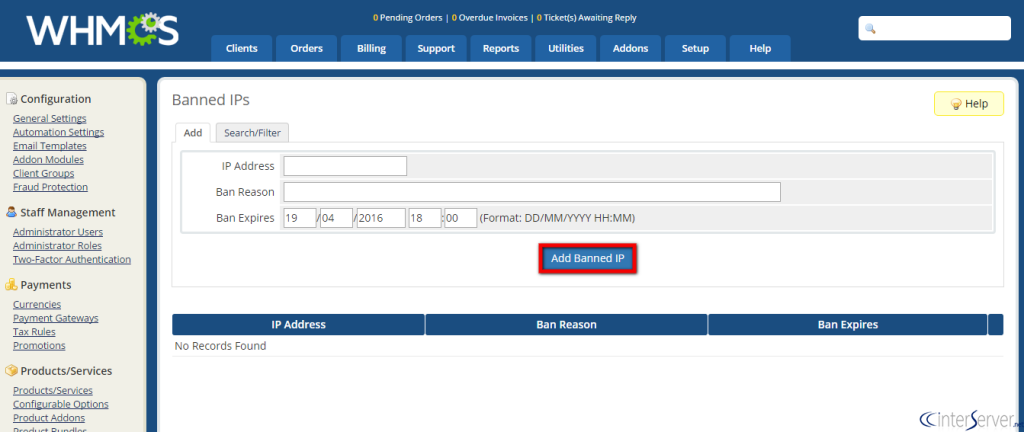Click the WHMCS logo
The height and width of the screenshot is (432, 1024).
(x=103, y=29)
